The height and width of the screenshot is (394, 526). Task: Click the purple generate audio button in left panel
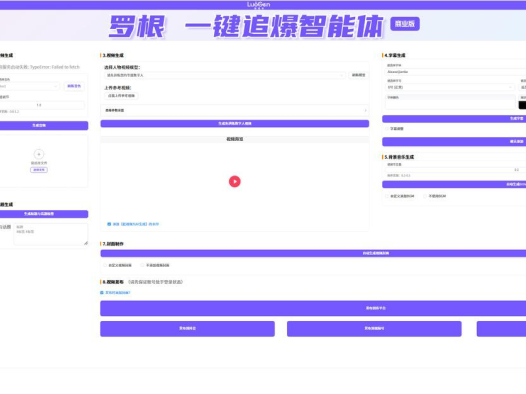[x=44, y=125]
